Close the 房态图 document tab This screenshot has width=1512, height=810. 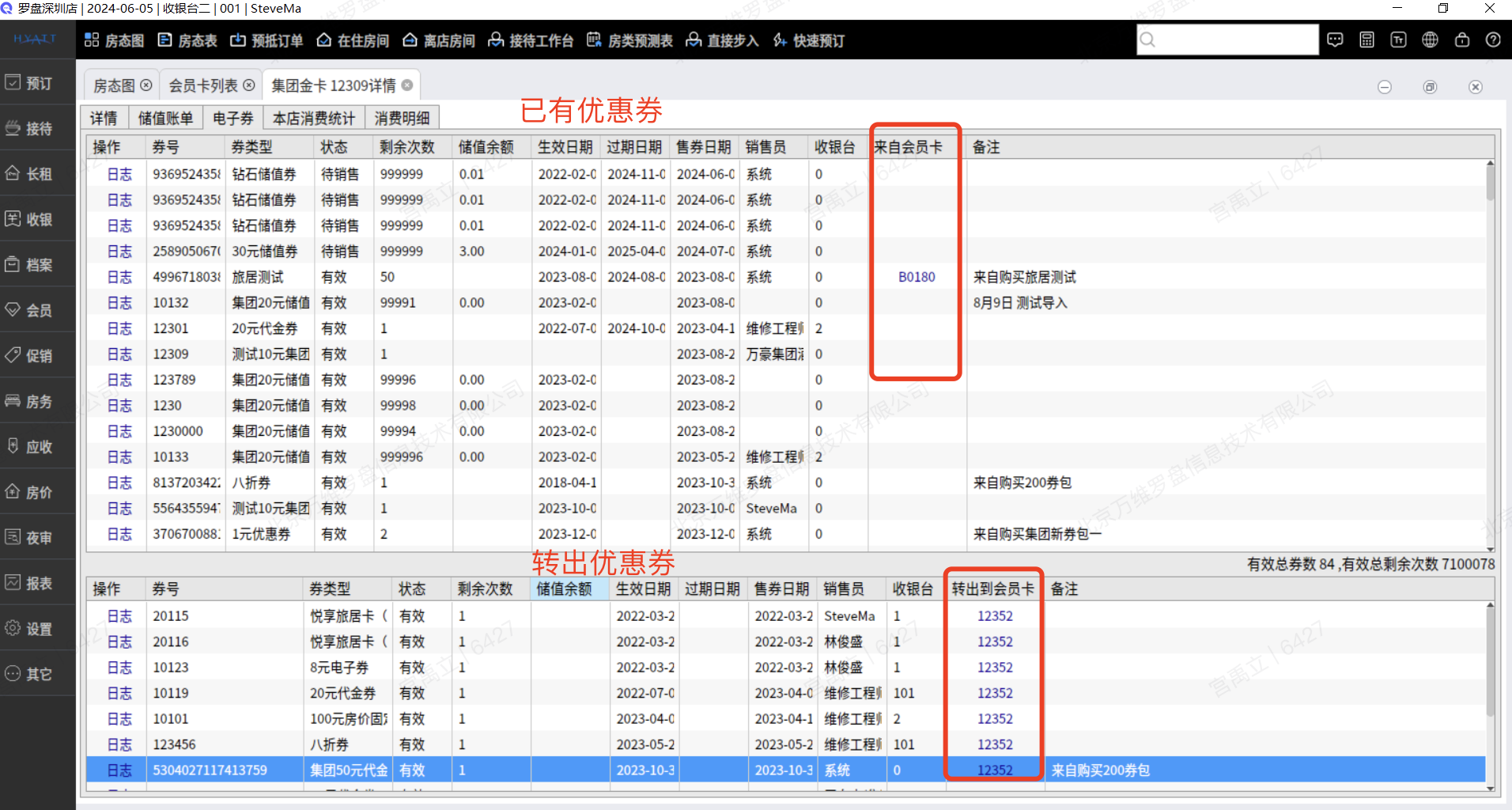tap(146, 85)
